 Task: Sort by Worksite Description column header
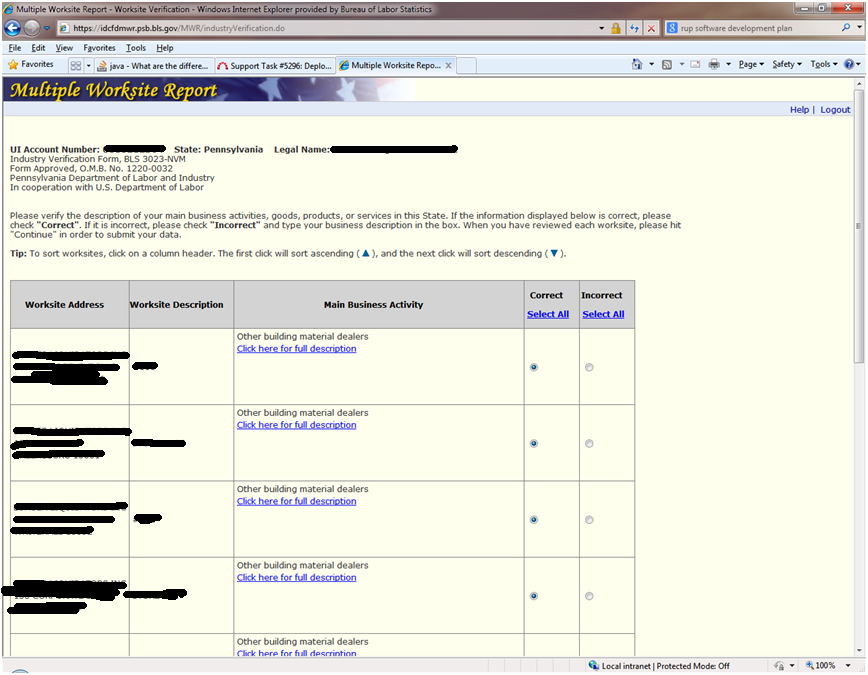coord(177,305)
